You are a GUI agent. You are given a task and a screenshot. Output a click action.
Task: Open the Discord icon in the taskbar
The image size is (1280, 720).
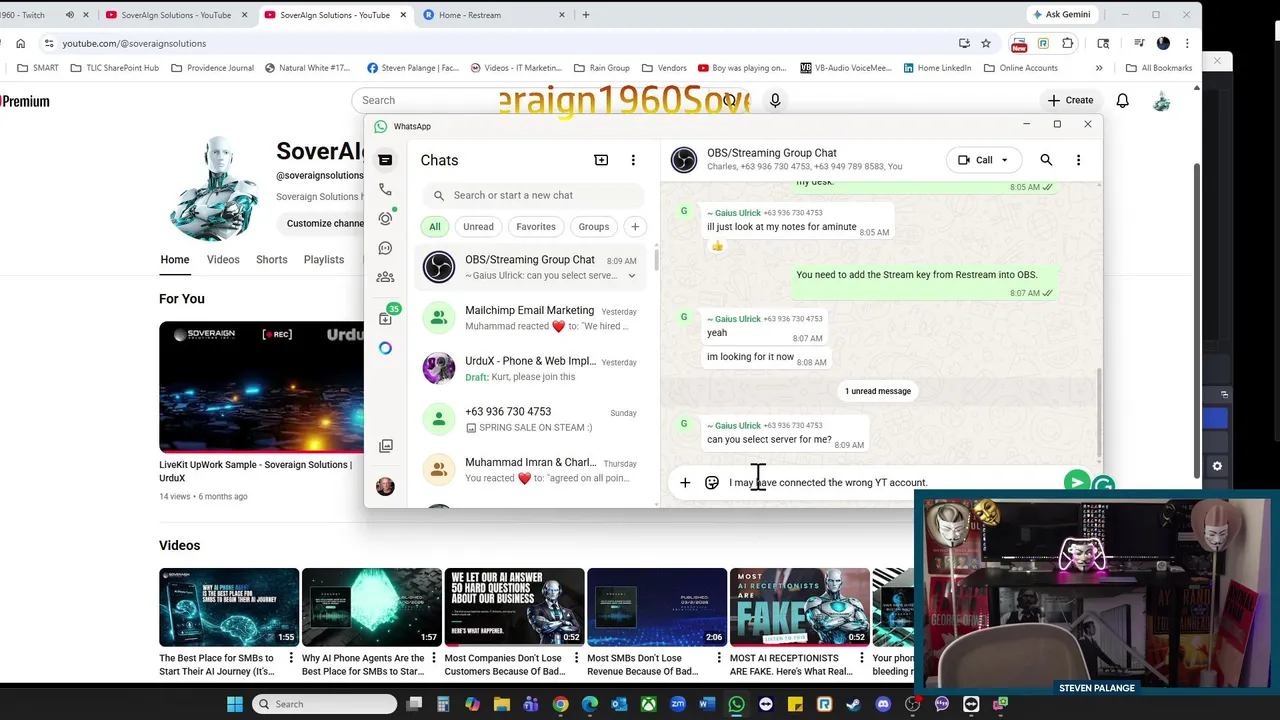tap(883, 704)
